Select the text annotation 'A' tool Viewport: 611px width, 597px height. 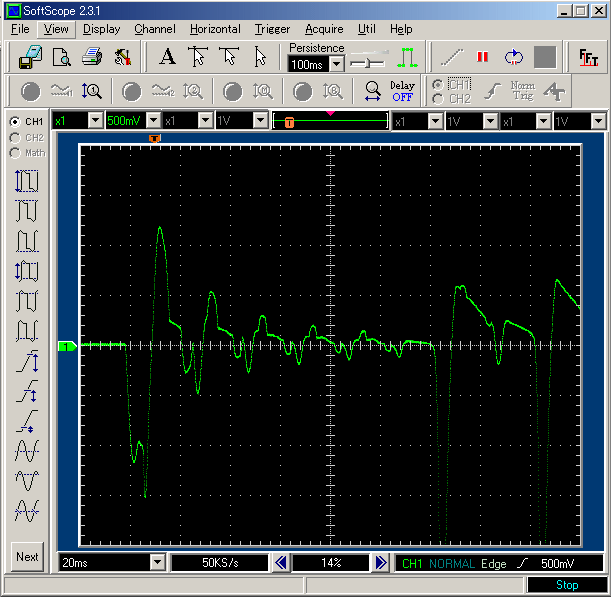pyautogui.click(x=167, y=57)
